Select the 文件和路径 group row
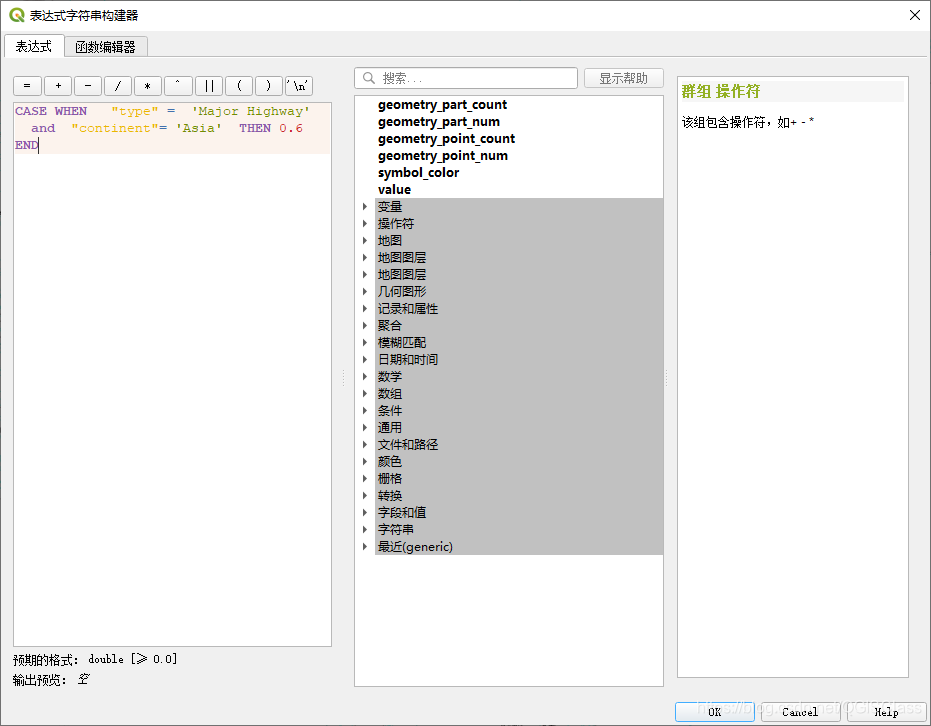Screen dimensions: 931x726 click(519, 445)
